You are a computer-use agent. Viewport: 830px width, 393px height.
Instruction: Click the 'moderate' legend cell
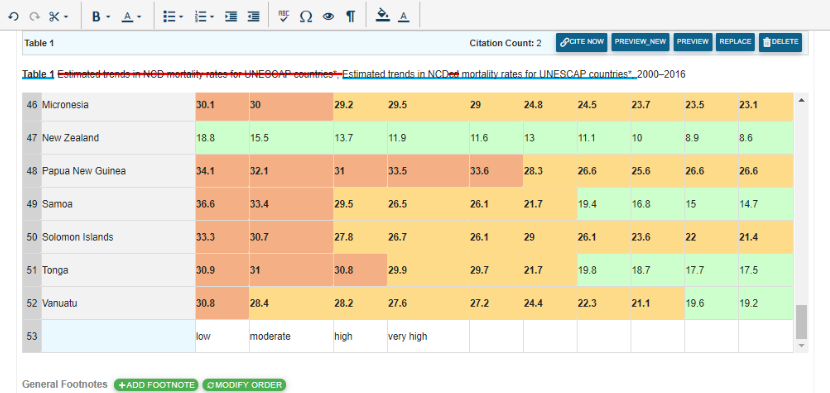292,336
